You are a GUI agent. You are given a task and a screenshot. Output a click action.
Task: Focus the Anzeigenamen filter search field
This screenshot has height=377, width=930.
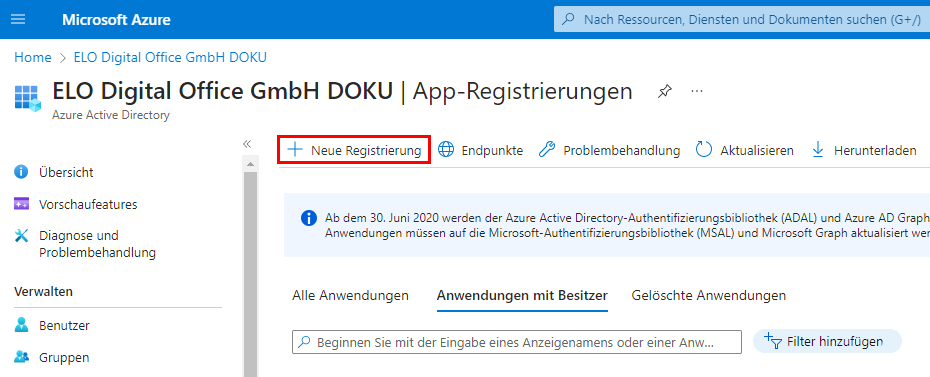(517, 342)
